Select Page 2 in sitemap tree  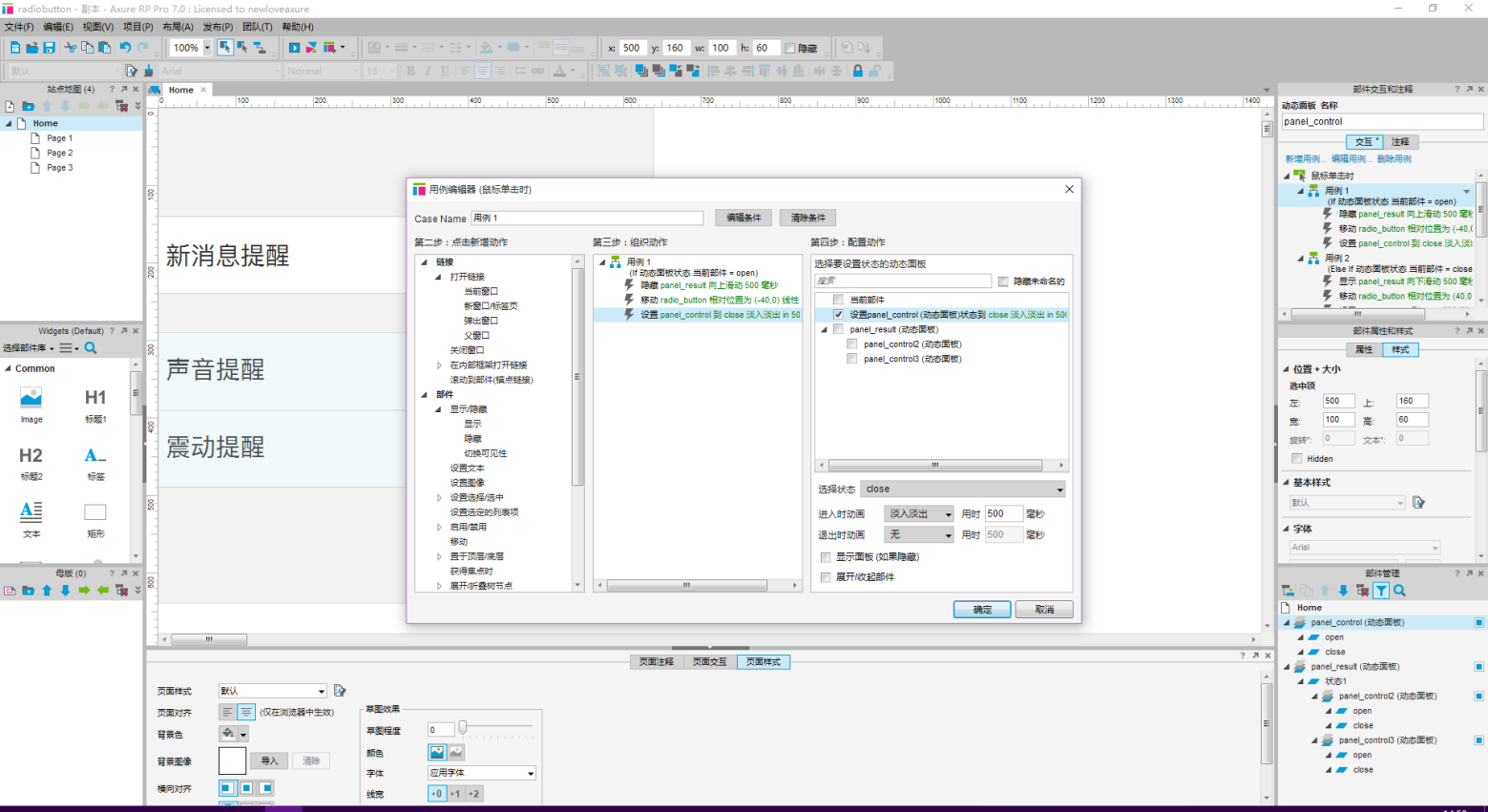point(59,153)
